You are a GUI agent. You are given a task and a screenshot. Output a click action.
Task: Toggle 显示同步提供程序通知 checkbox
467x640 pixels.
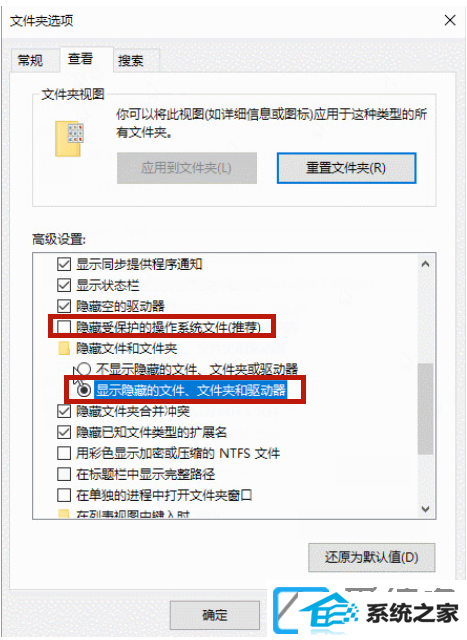(64, 264)
